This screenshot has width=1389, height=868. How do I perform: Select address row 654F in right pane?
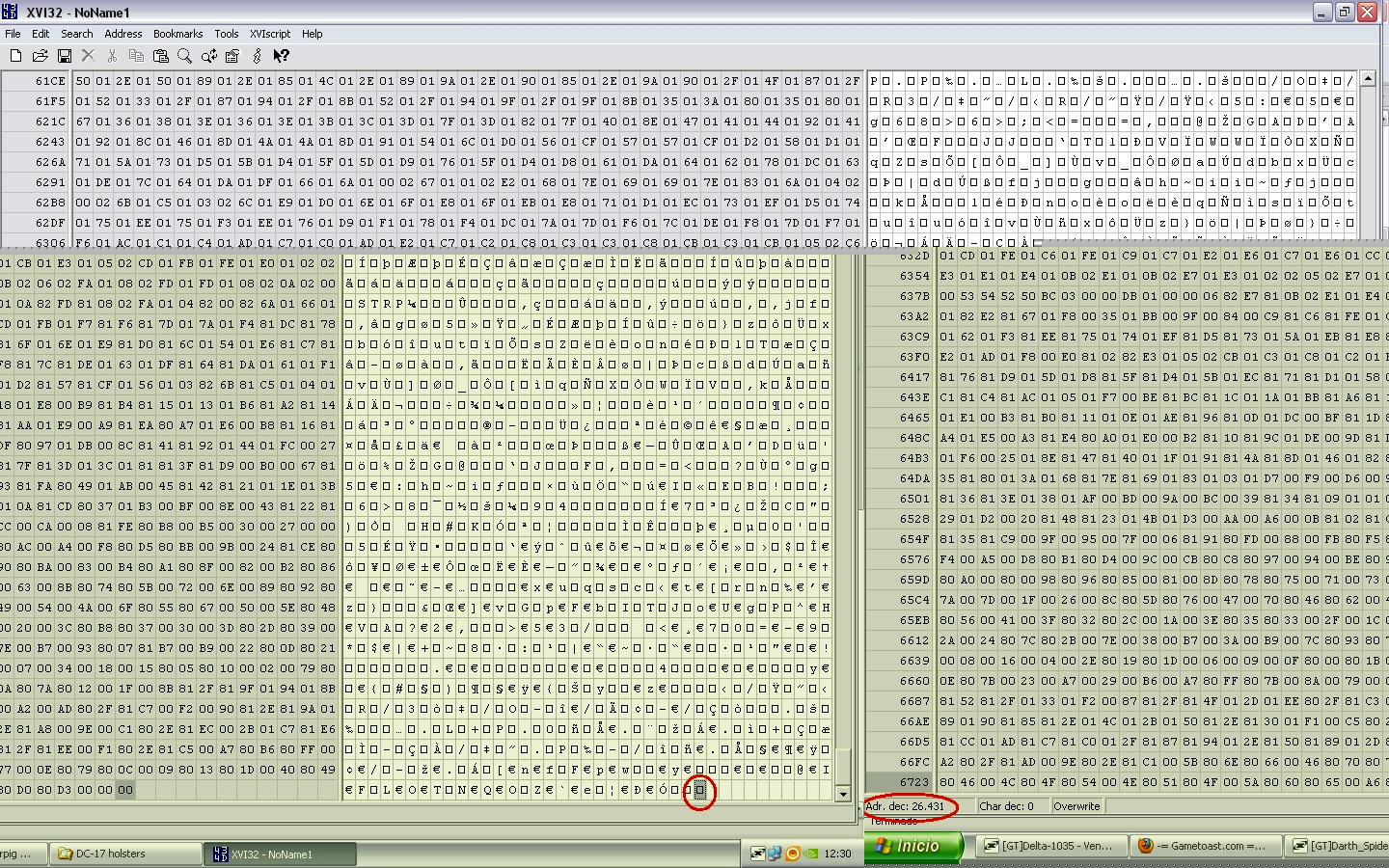coord(901,539)
